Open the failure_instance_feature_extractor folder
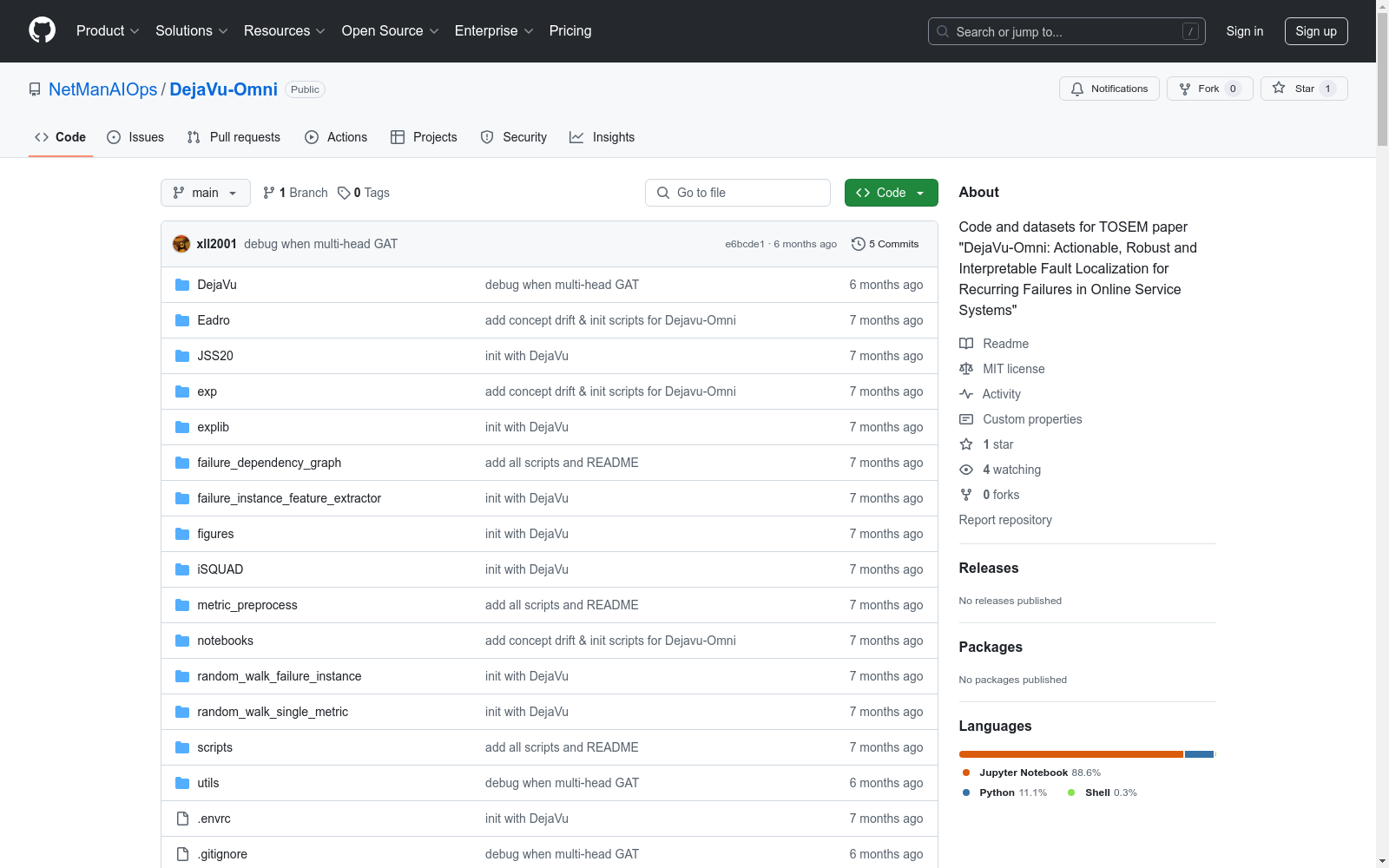Image resolution: width=1389 pixels, height=868 pixels. click(x=289, y=498)
